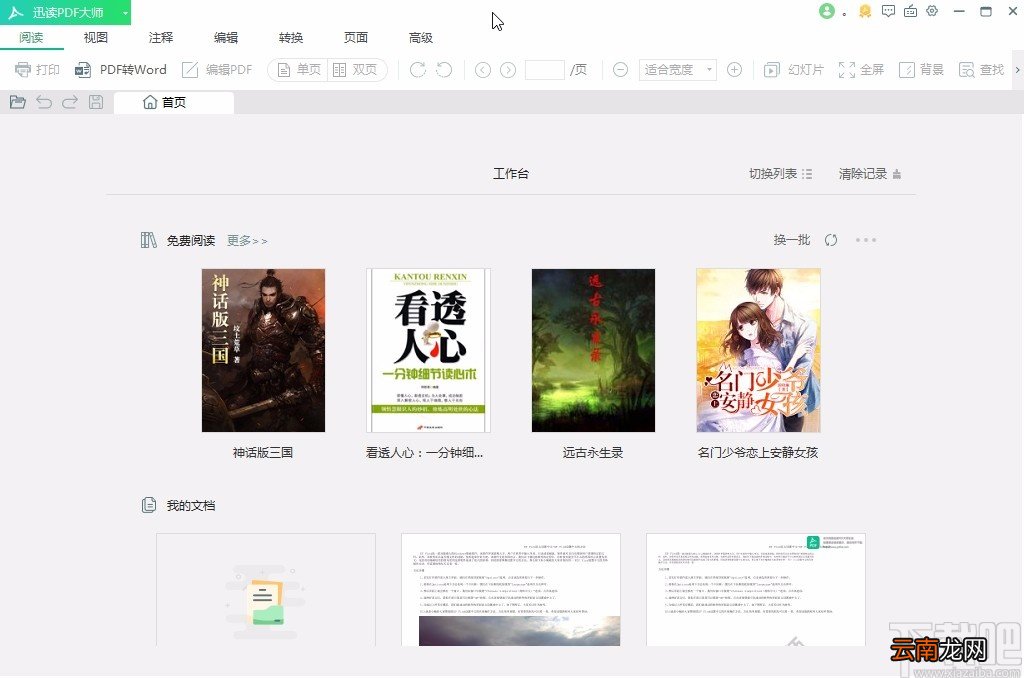Click the page number input field
1024x678 pixels.
click(545, 69)
